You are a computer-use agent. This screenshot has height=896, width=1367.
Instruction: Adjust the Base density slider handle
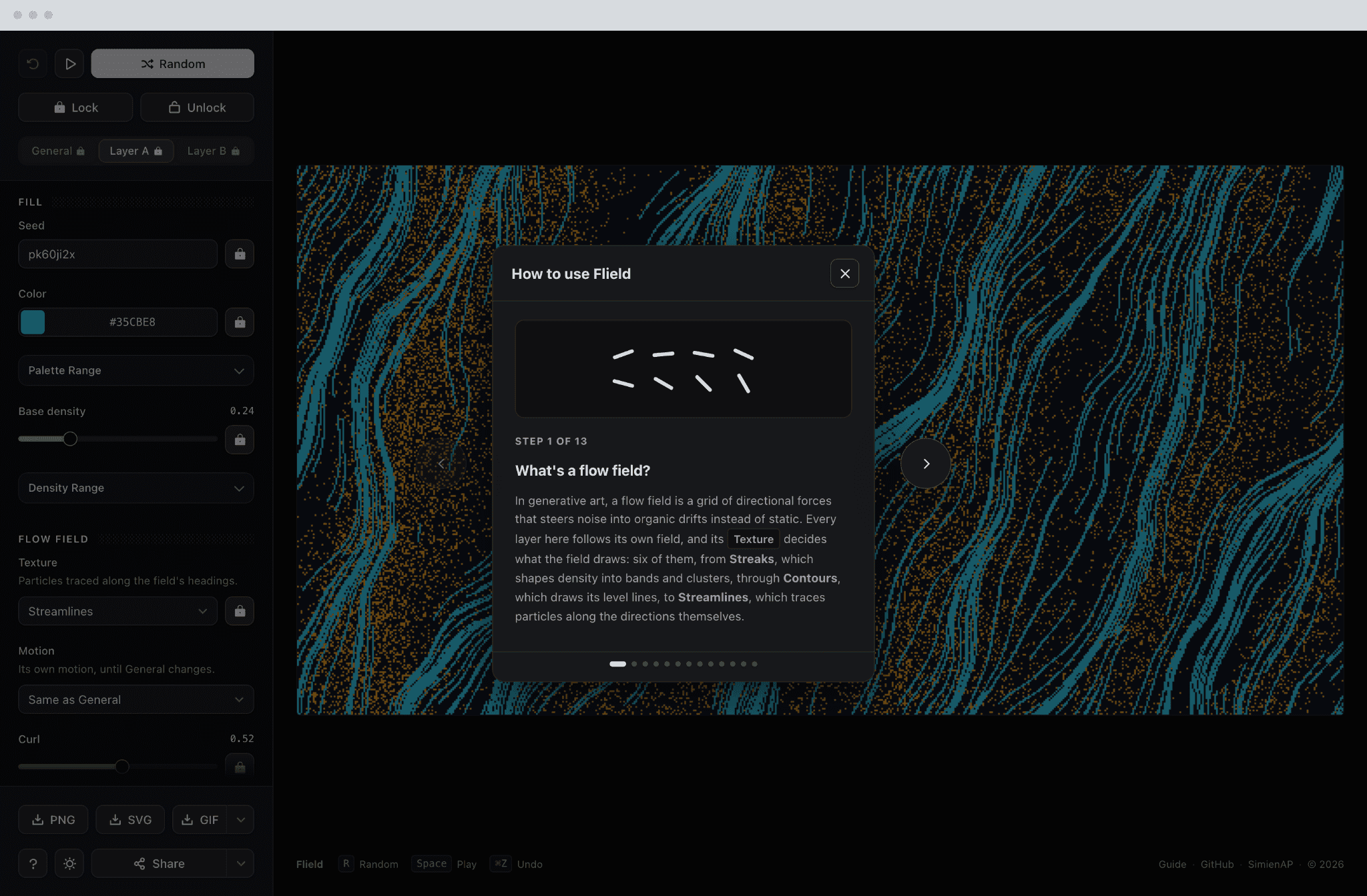[x=70, y=439]
